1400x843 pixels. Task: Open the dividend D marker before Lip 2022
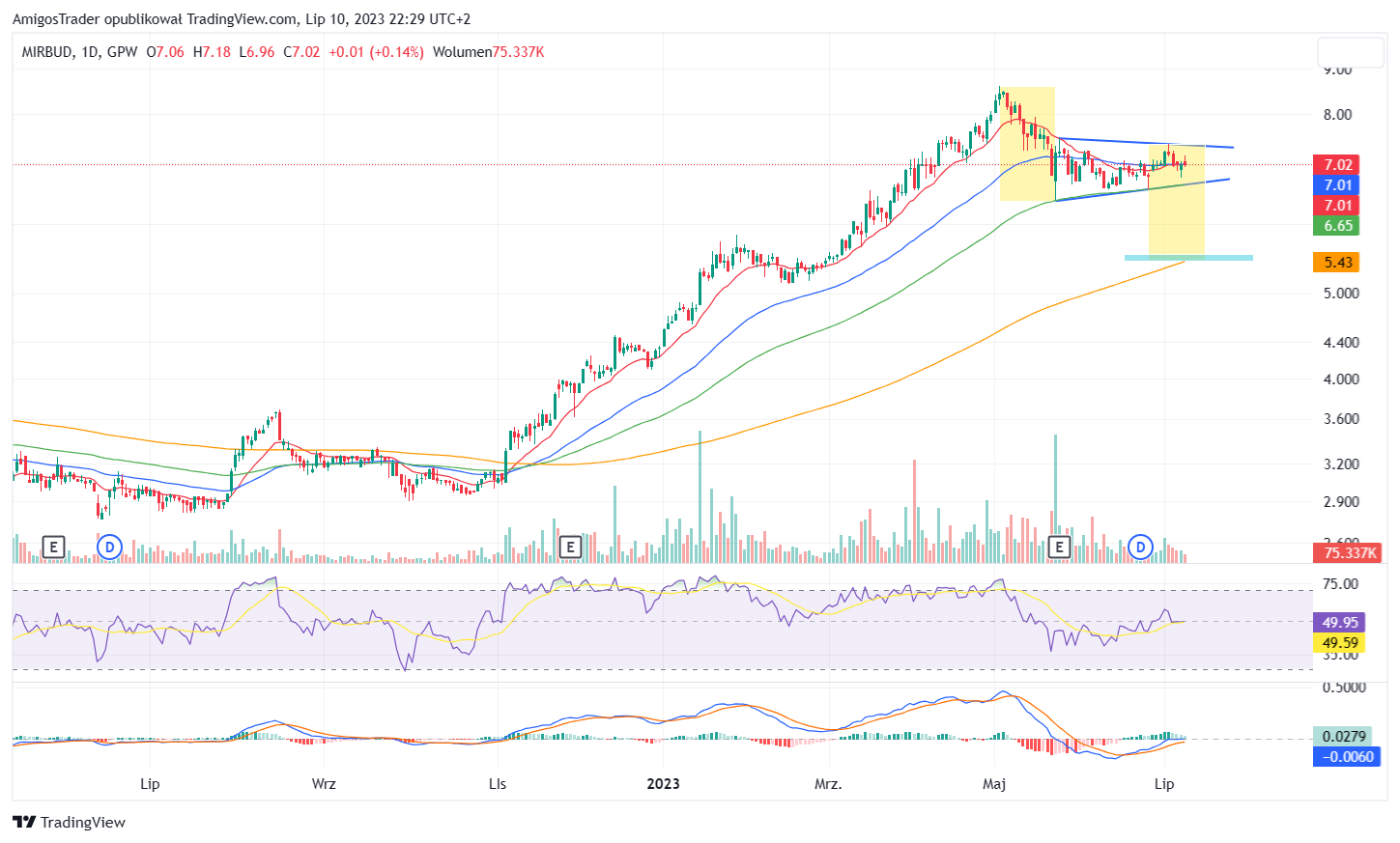[x=110, y=548]
